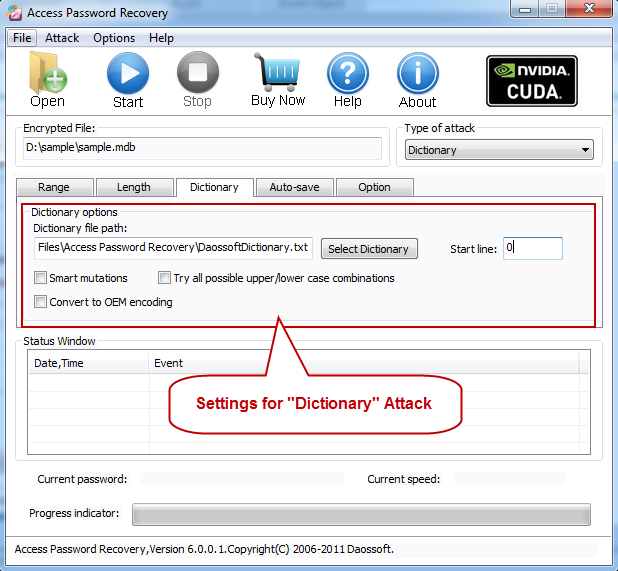Check Convert to OEM encoding
The image size is (618, 571).
point(40,302)
